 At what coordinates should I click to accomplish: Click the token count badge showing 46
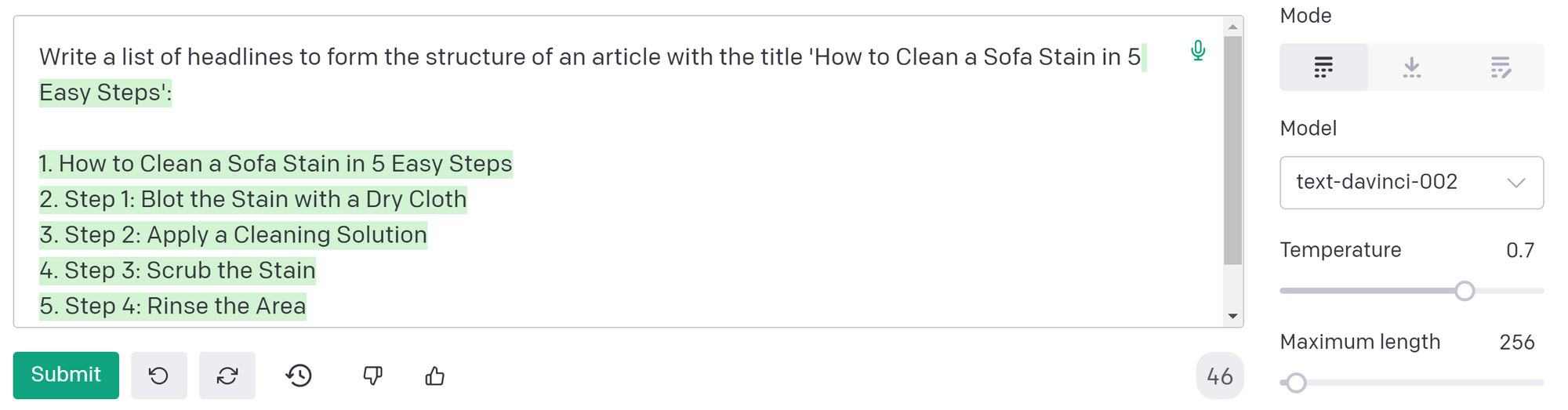(x=1219, y=376)
